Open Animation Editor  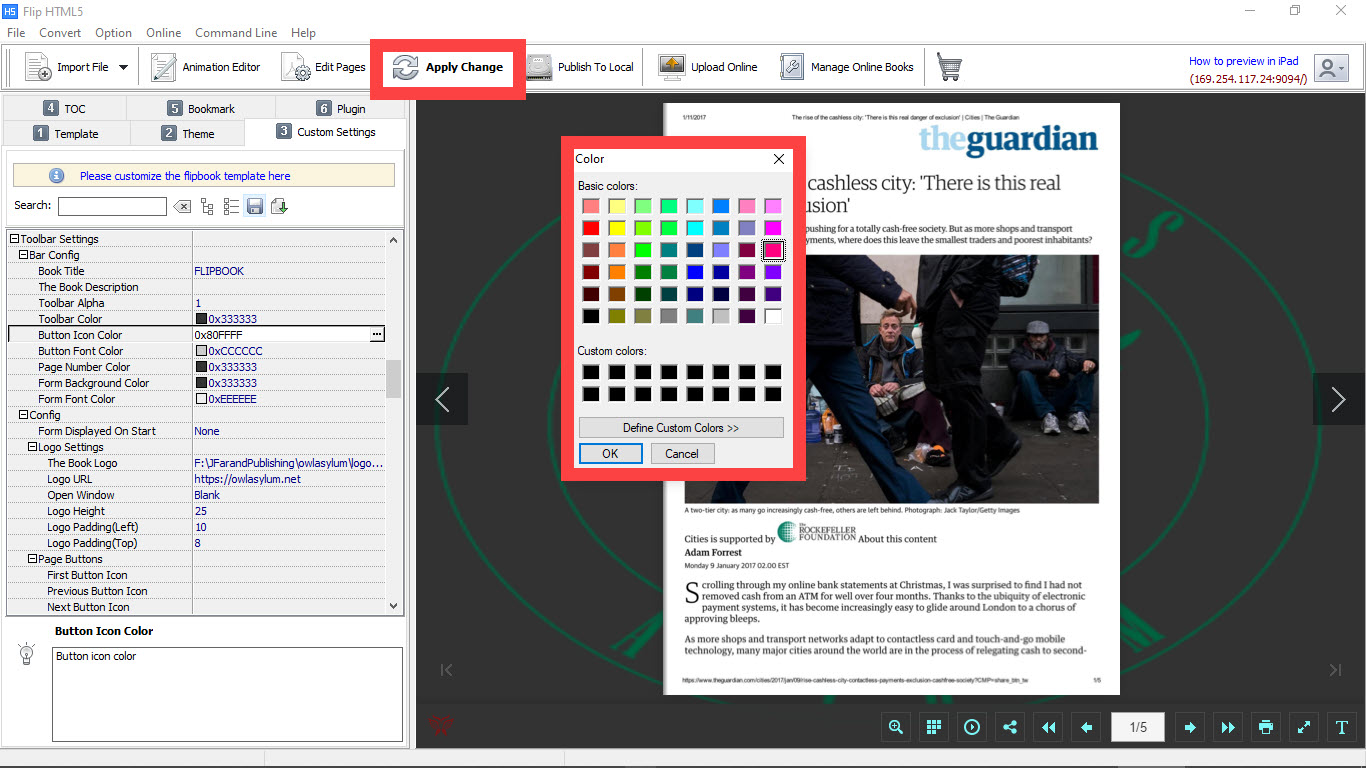(206, 67)
